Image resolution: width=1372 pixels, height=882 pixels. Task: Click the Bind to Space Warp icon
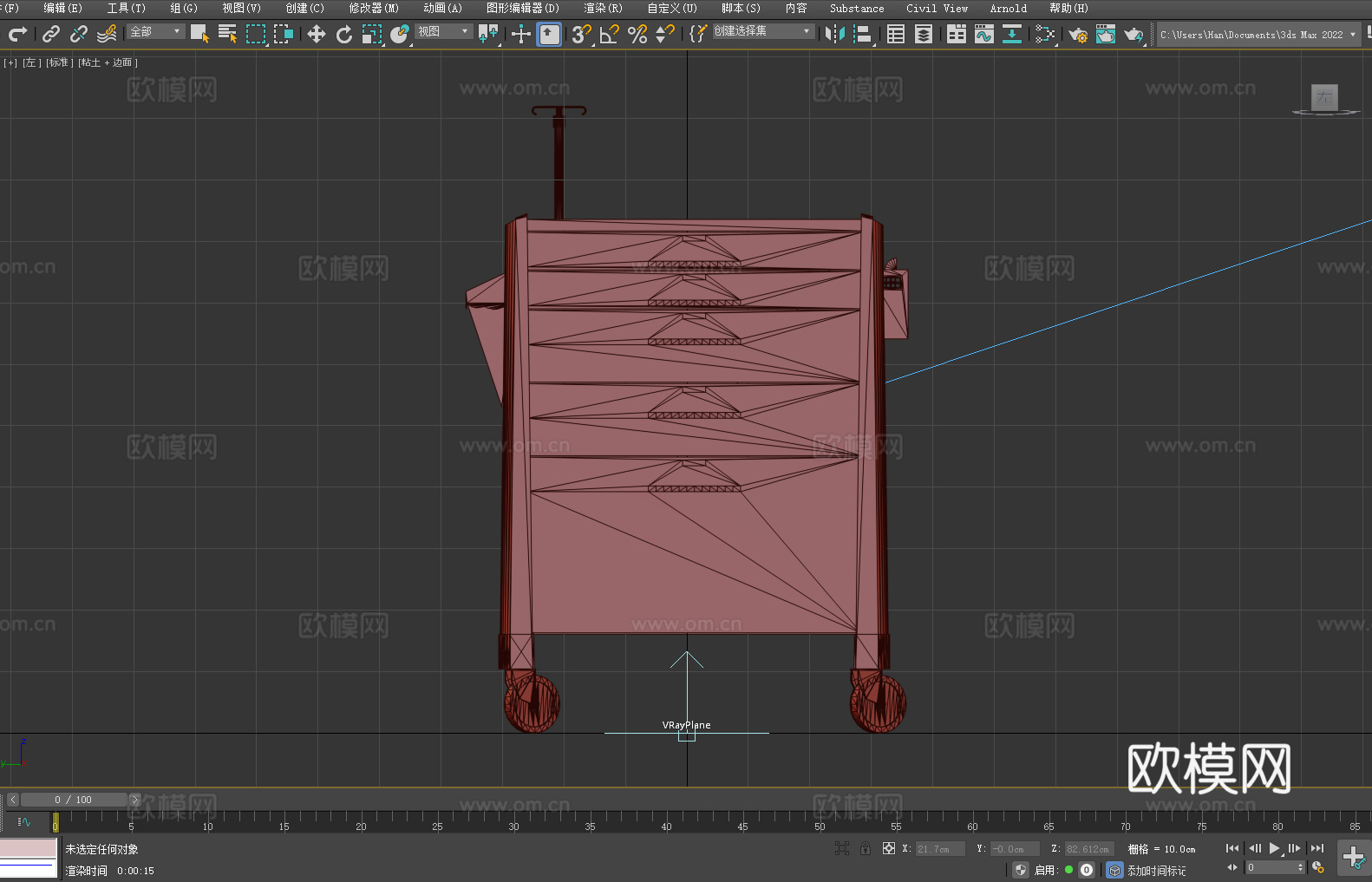coord(107,34)
